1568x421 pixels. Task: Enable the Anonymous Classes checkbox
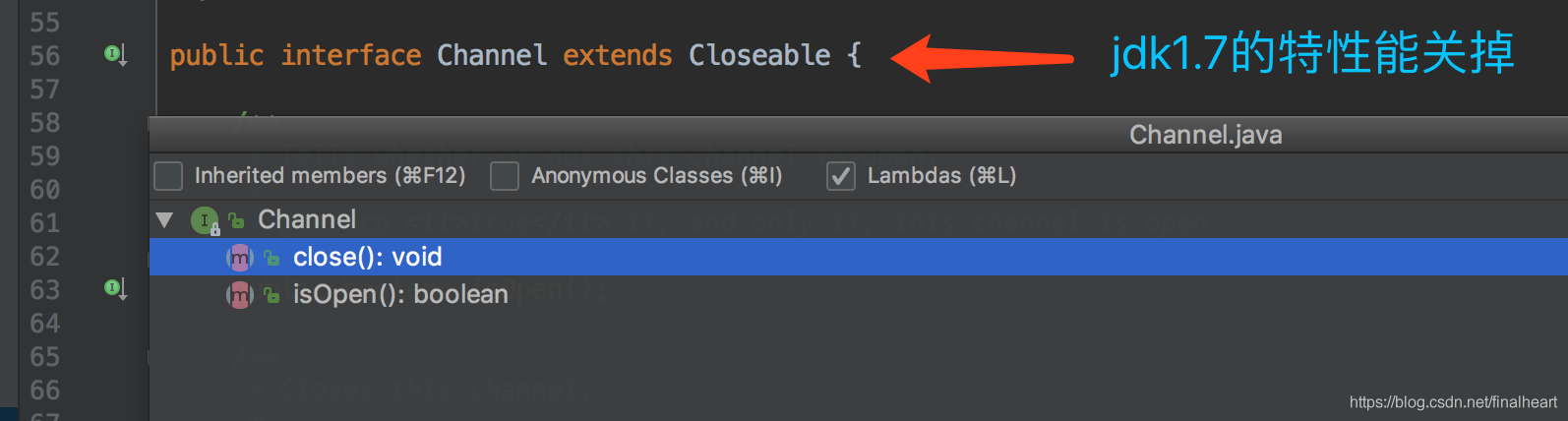[x=505, y=176]
